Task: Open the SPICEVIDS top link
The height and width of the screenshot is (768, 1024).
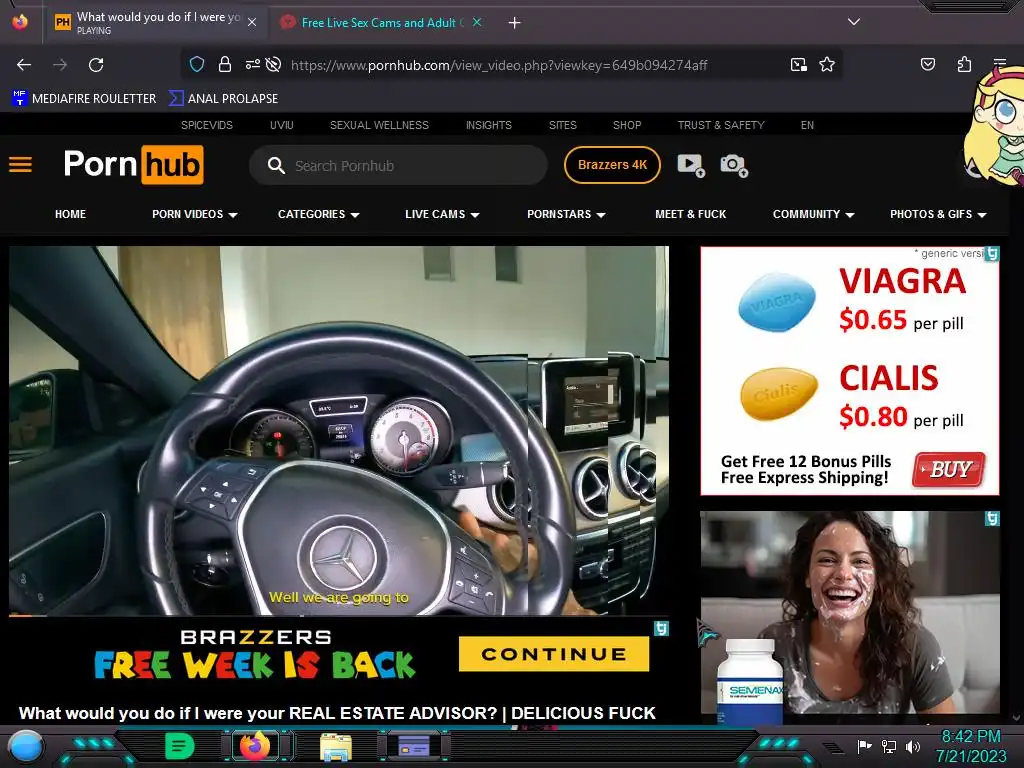Action: (207, 125)
